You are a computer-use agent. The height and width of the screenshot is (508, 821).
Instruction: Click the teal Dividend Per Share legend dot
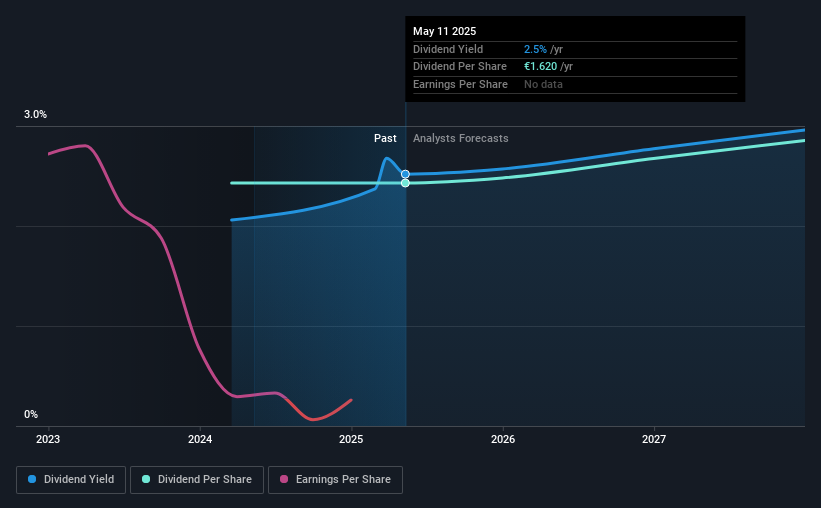(146, 479)
